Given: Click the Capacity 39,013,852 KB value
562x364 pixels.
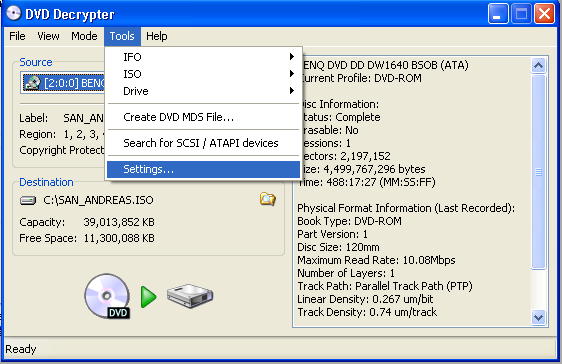Looking at the screenshot, I should tap(119, 222).
